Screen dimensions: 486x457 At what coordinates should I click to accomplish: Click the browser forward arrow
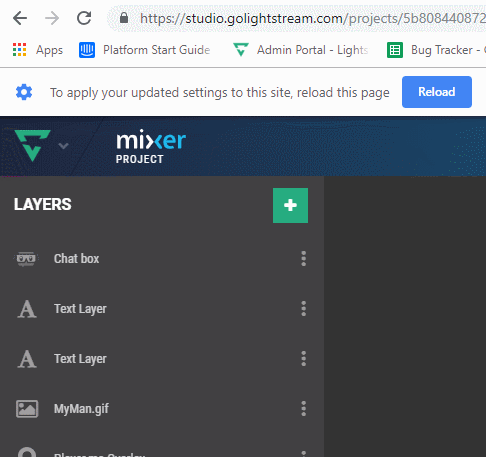point(52,18)
